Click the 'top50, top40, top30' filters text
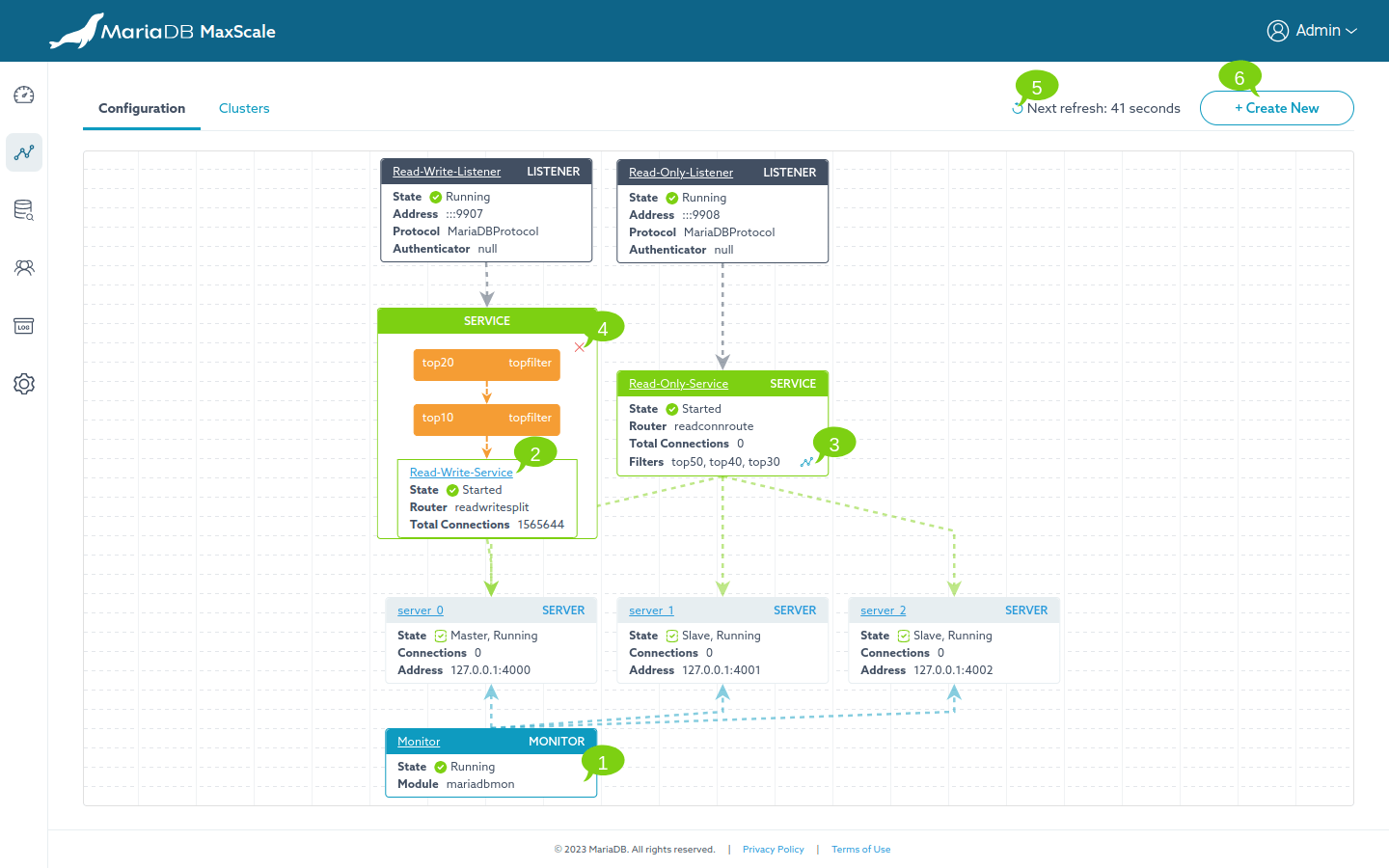 (x=725, y=462)
